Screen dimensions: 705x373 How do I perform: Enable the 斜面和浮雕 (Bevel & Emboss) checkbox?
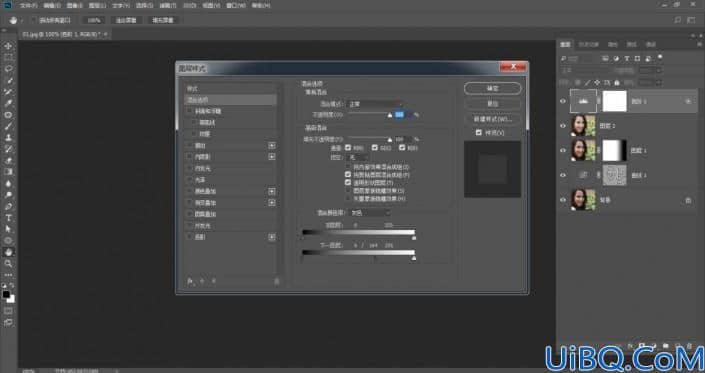point(190,111)
